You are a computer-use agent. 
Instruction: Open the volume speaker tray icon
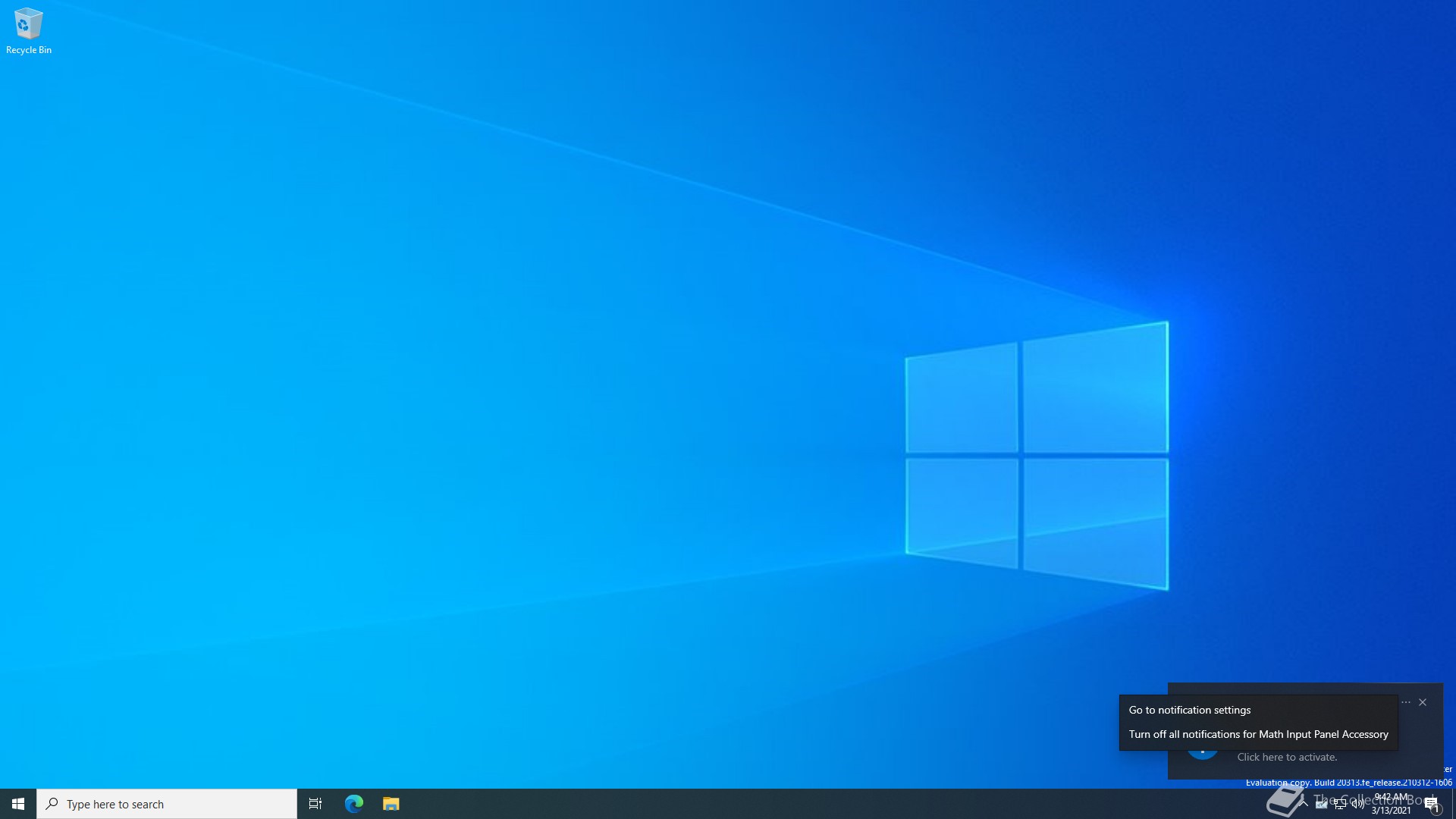coord(1358,804)
